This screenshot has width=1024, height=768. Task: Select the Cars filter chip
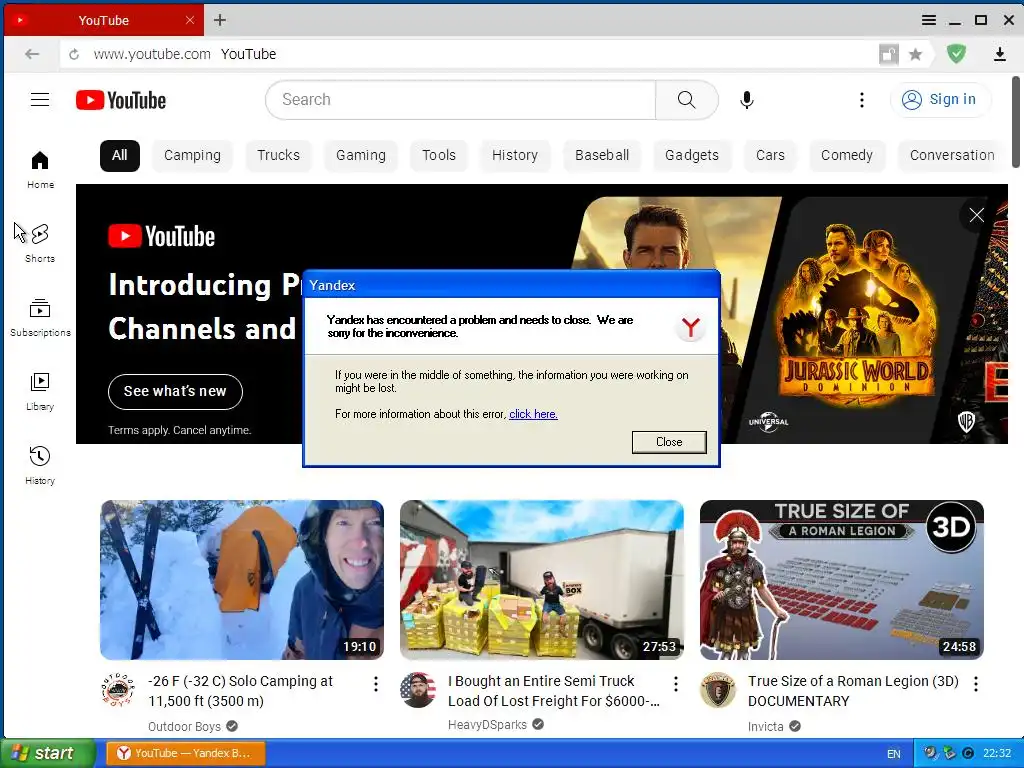point(770,155)
